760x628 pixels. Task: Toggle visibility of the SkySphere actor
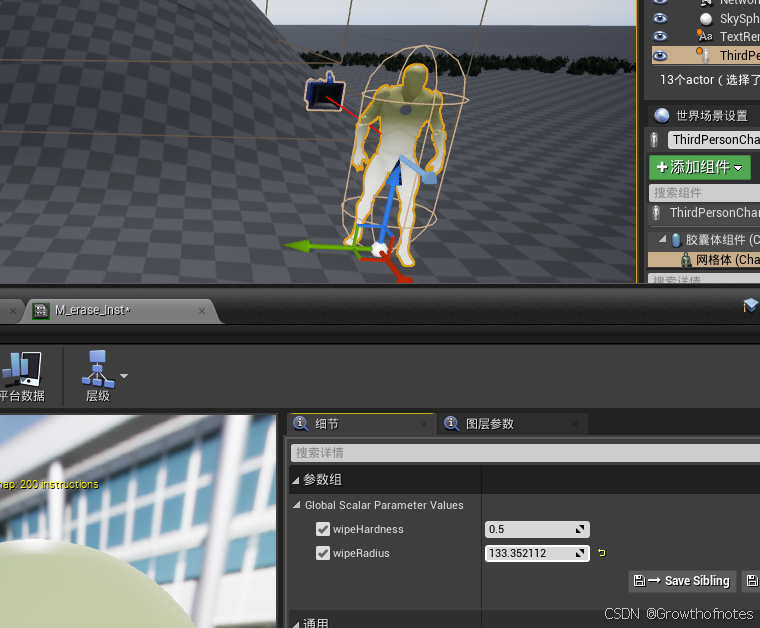660,18
